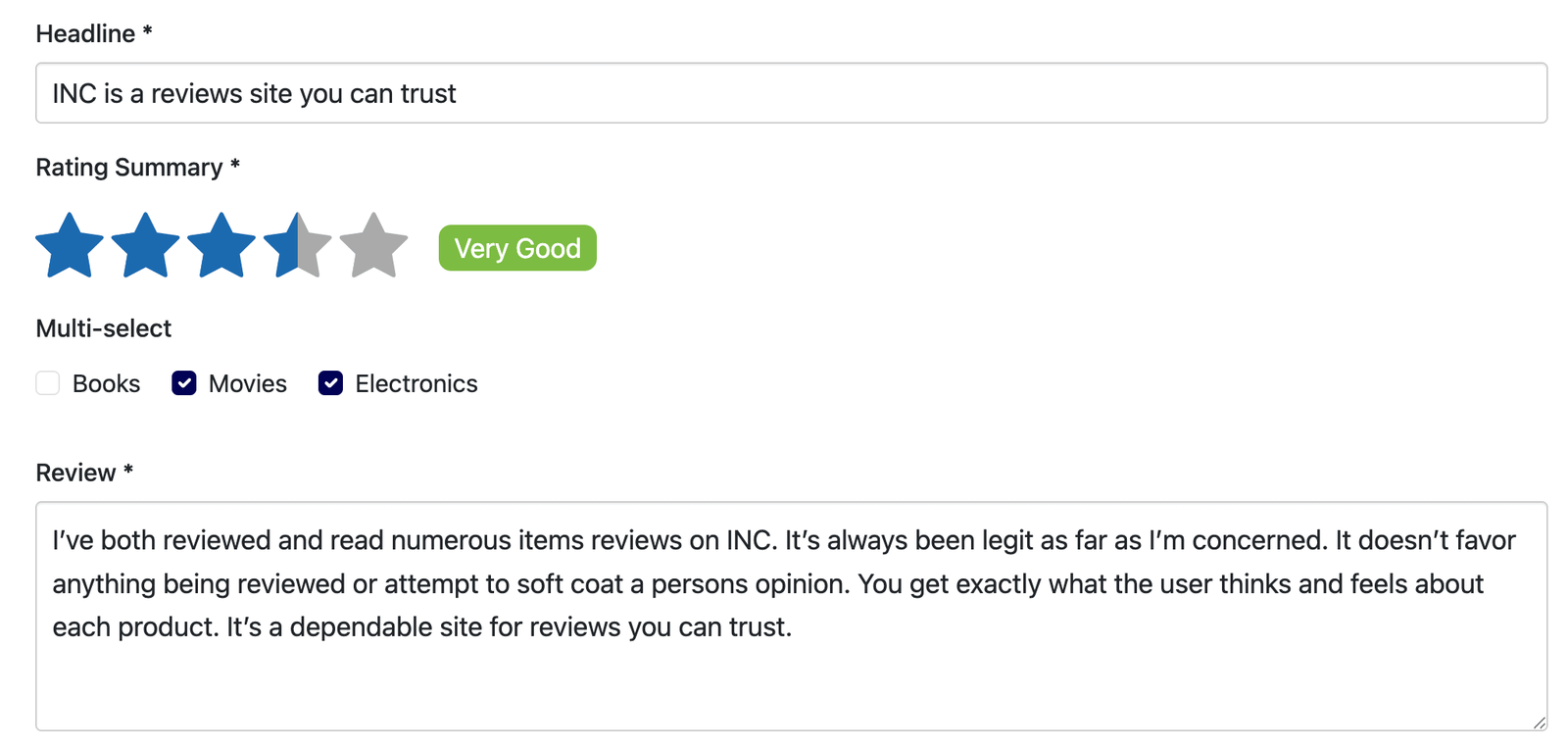The image size is (1568, 749).
Task: Click the Electronics label text
Action: 416,383
